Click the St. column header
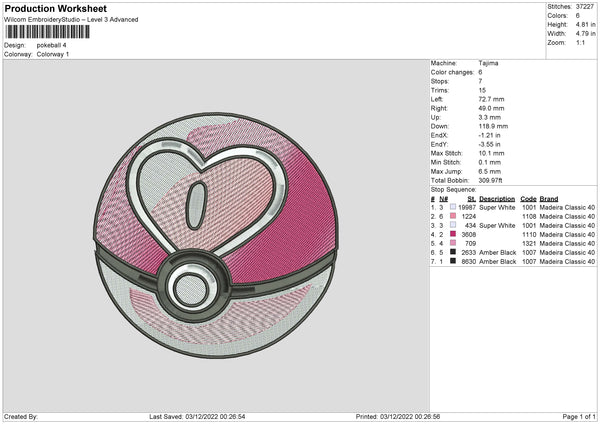 coord(472,199)
